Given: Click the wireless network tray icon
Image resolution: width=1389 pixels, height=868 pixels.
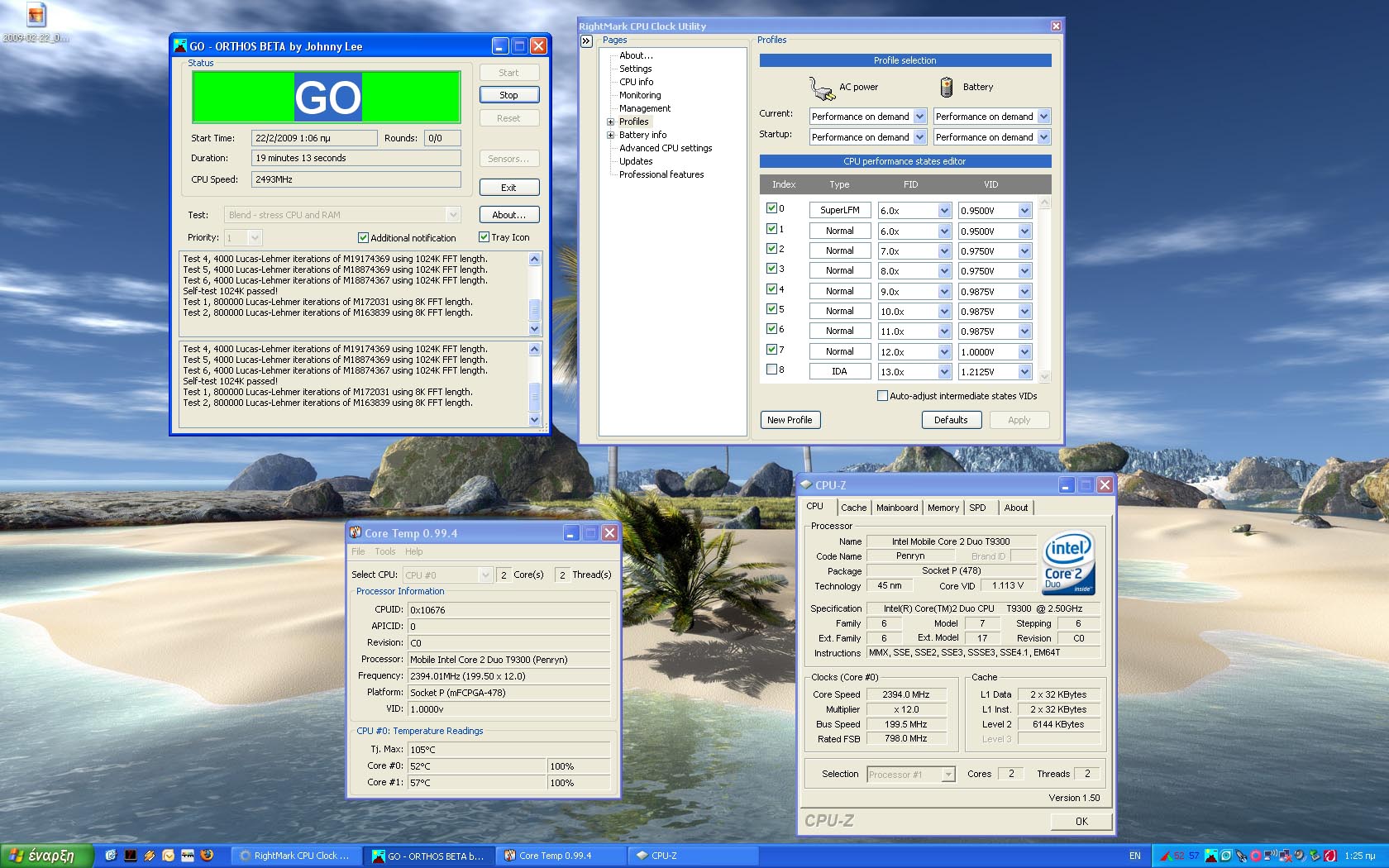Looking at the screenshot, I should pyautogui.click(x=1271, y=856).
